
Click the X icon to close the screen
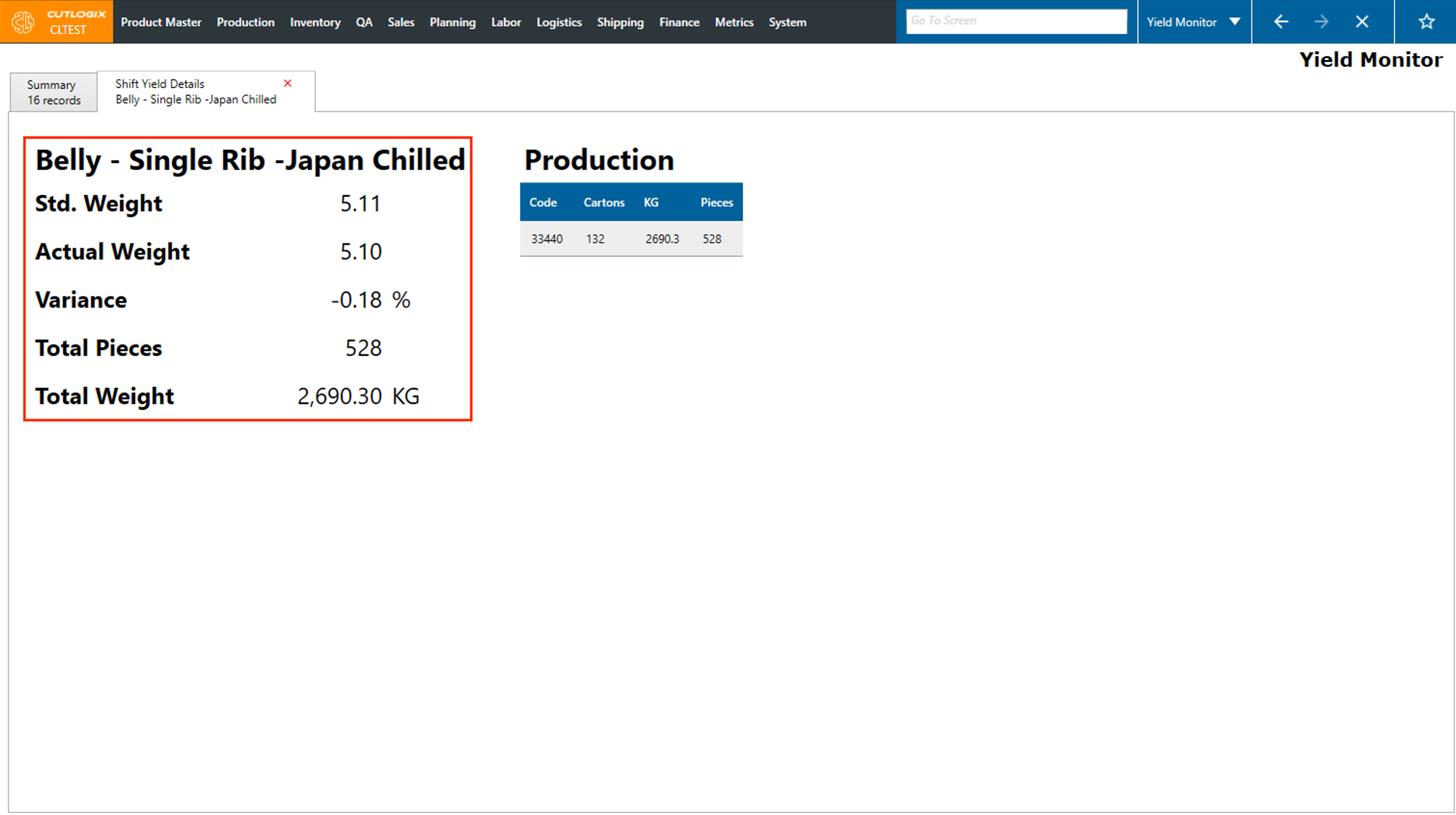coord(1361,22)
